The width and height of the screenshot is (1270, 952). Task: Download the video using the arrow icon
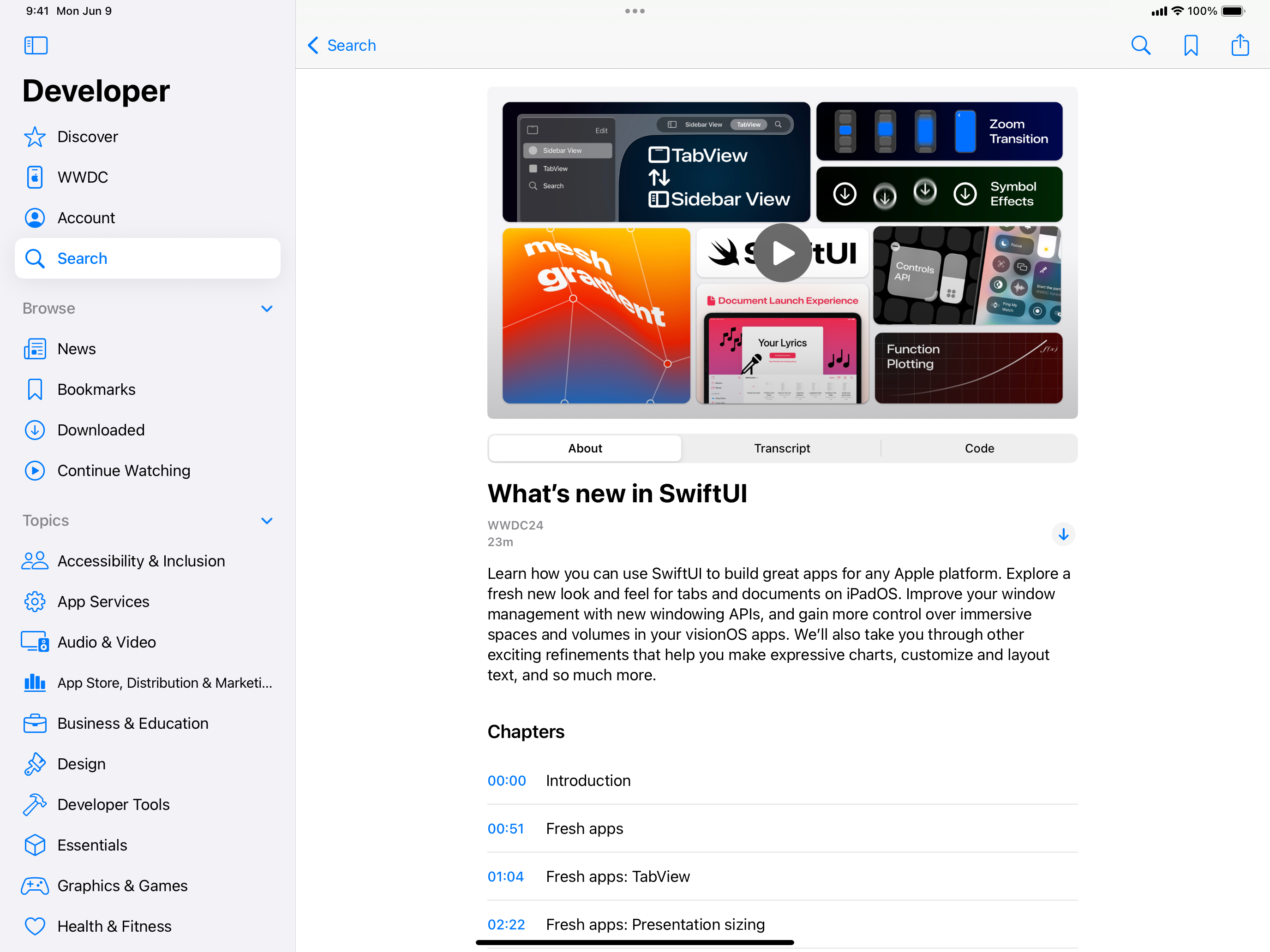pos(1063,534)
